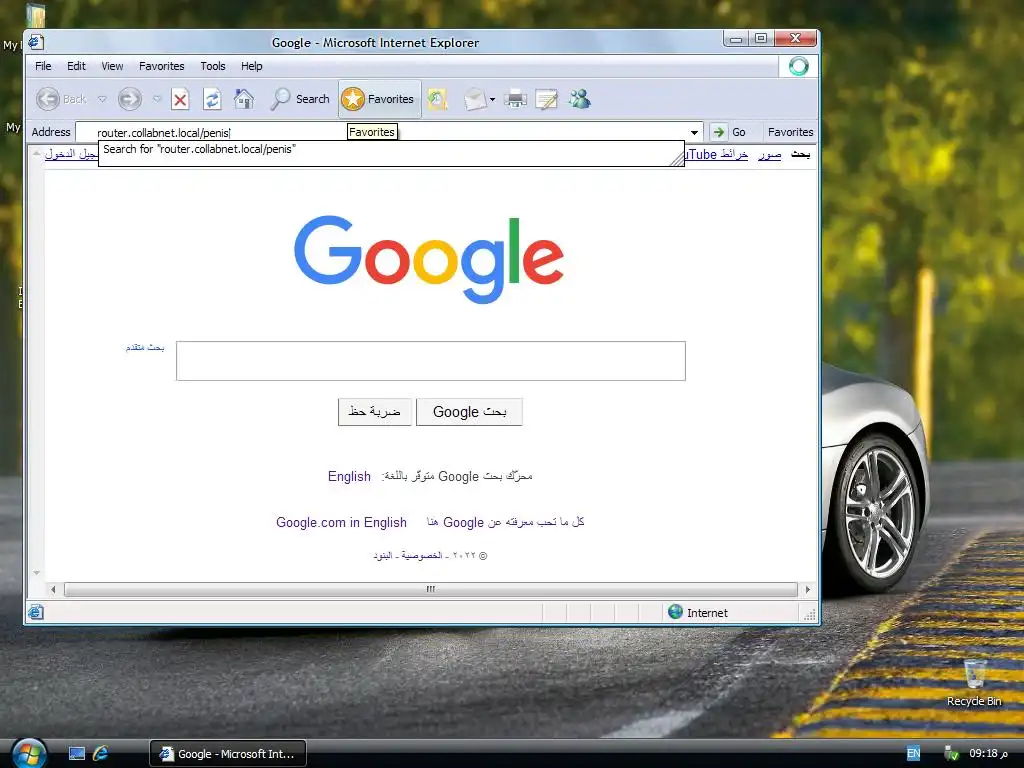
Task: Click the Back navigation arrow icon
Action: pyautogui.click(x=48, y=99)
